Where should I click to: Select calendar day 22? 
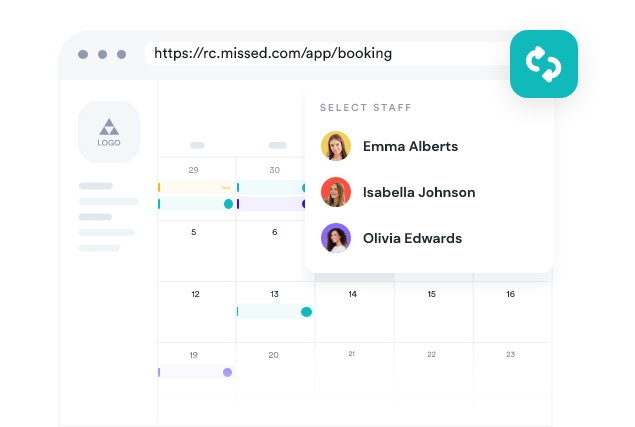point(431,355)
